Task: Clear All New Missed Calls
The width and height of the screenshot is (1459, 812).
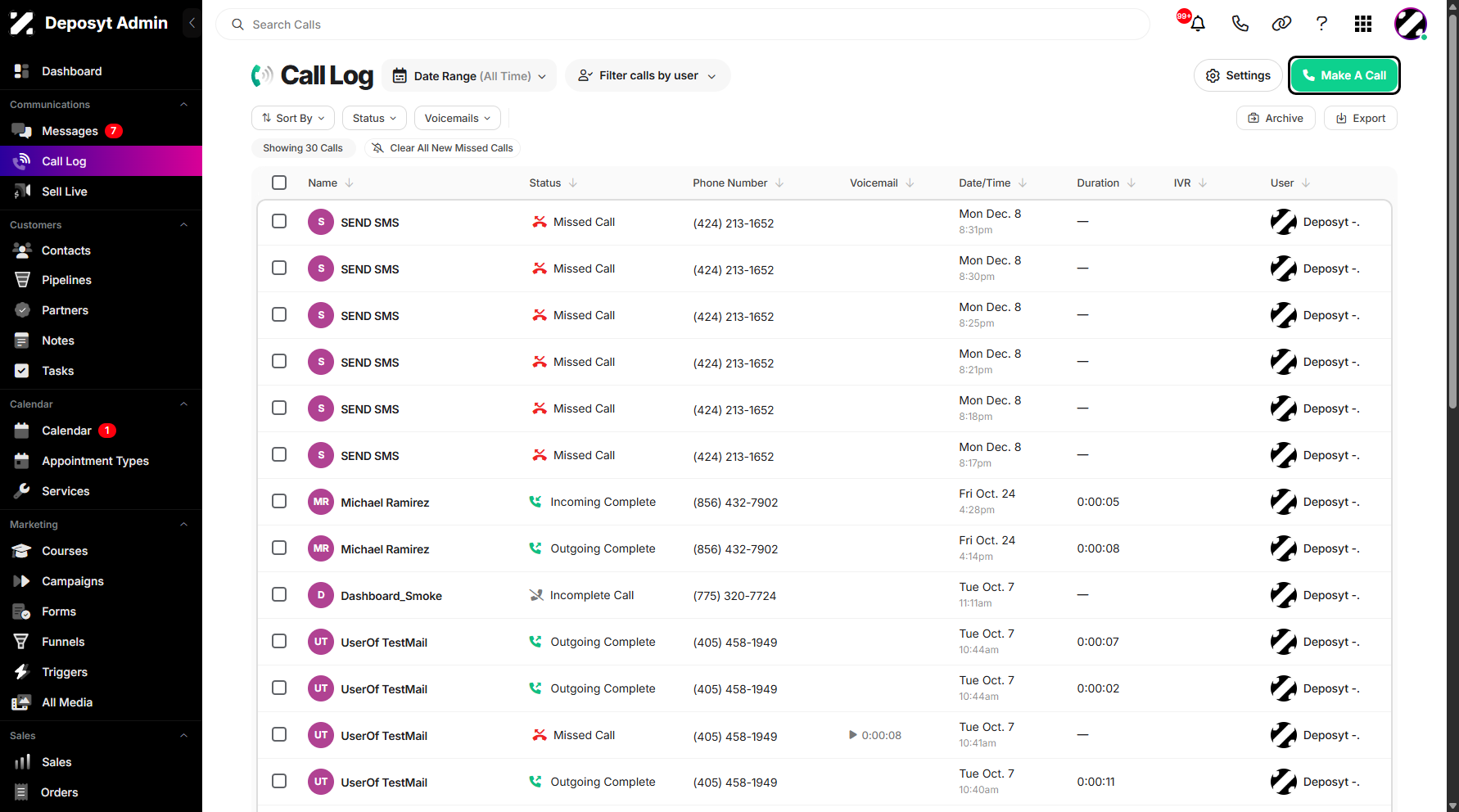Action: [x=442, y=148]
